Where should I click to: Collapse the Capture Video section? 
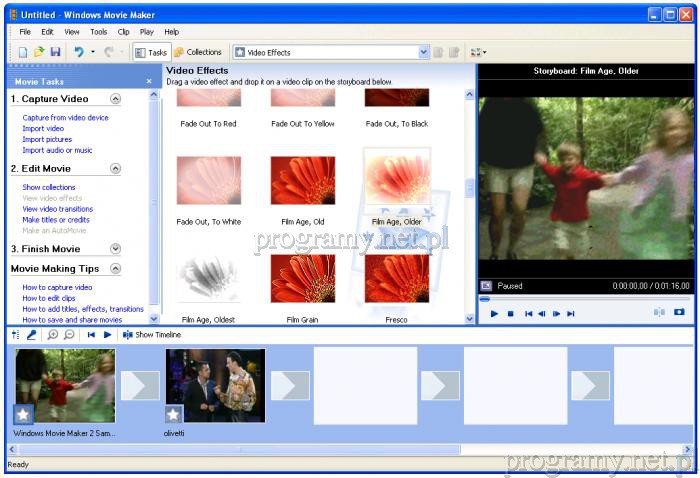click(116, 99)
